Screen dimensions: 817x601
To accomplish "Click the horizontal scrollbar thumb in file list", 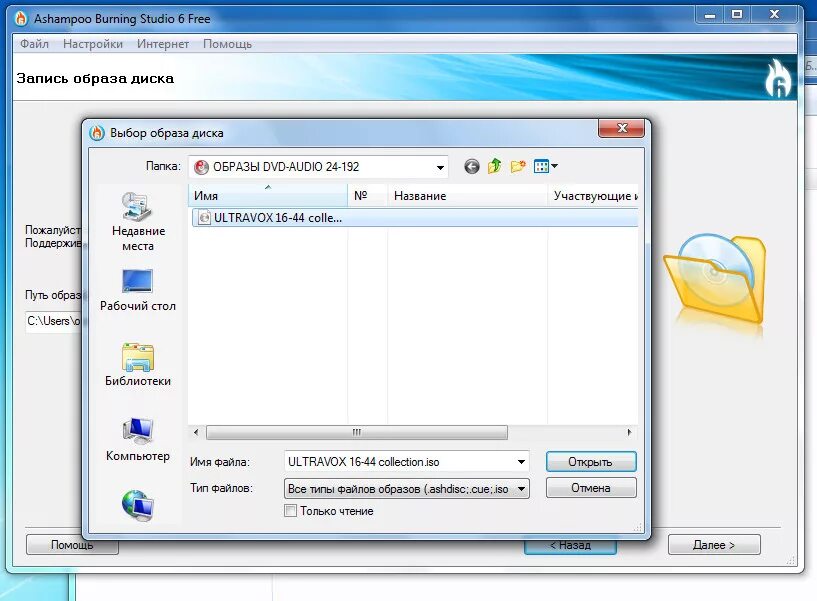I will [357, 432].
